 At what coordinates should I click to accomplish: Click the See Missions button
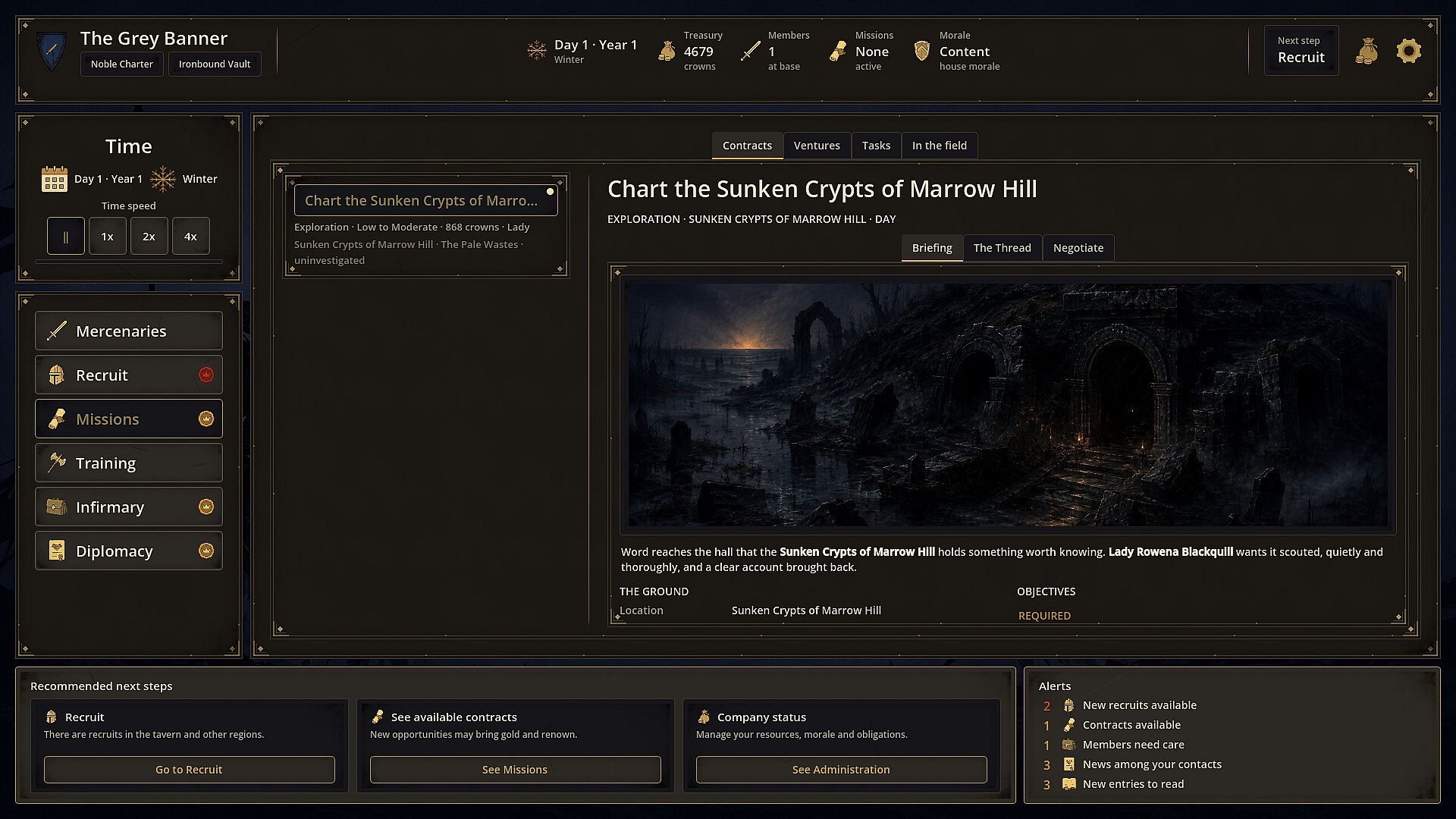click(515, 769)
